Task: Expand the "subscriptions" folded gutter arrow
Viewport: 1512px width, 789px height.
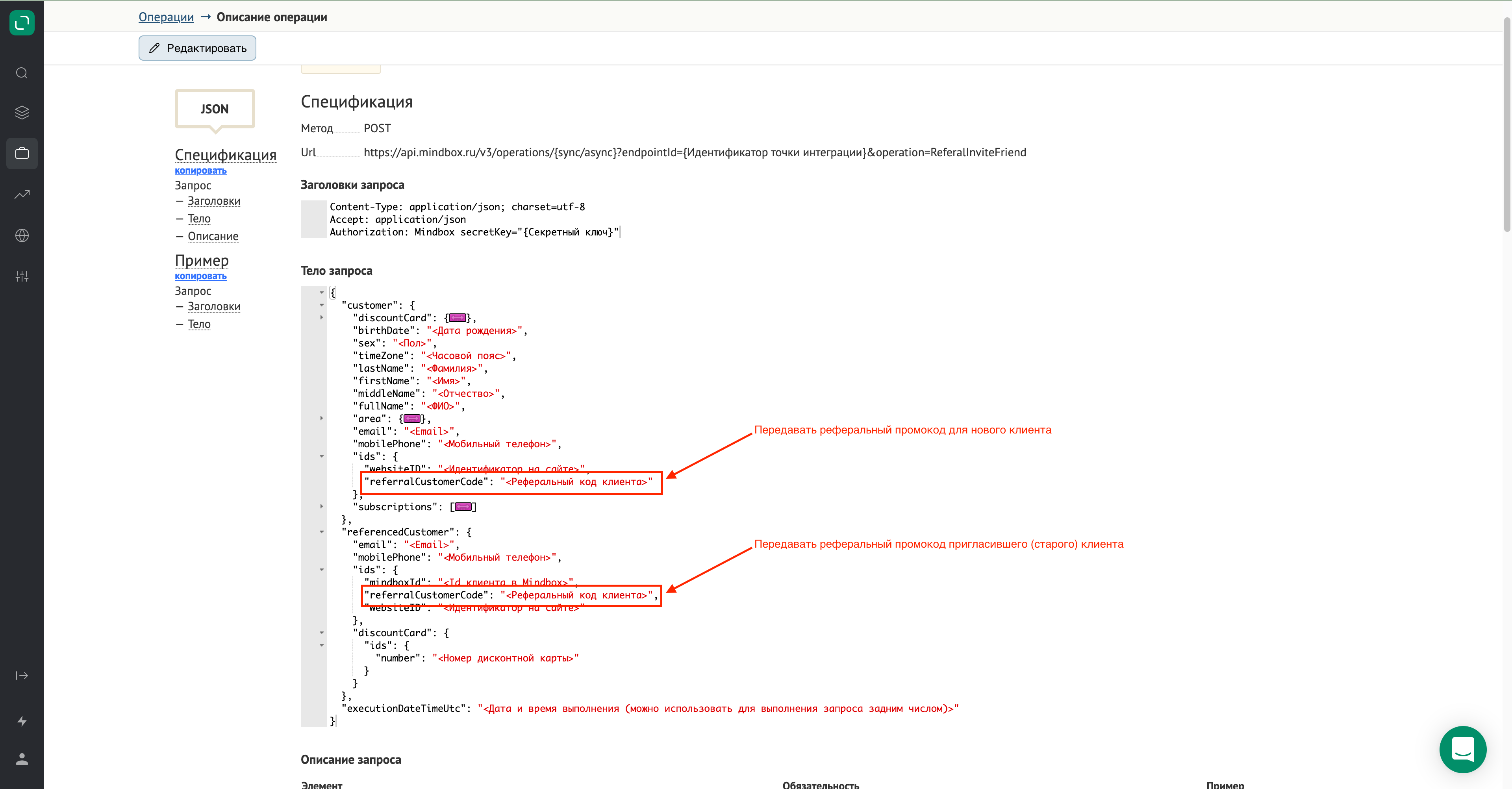Action: tap(322, 507)
